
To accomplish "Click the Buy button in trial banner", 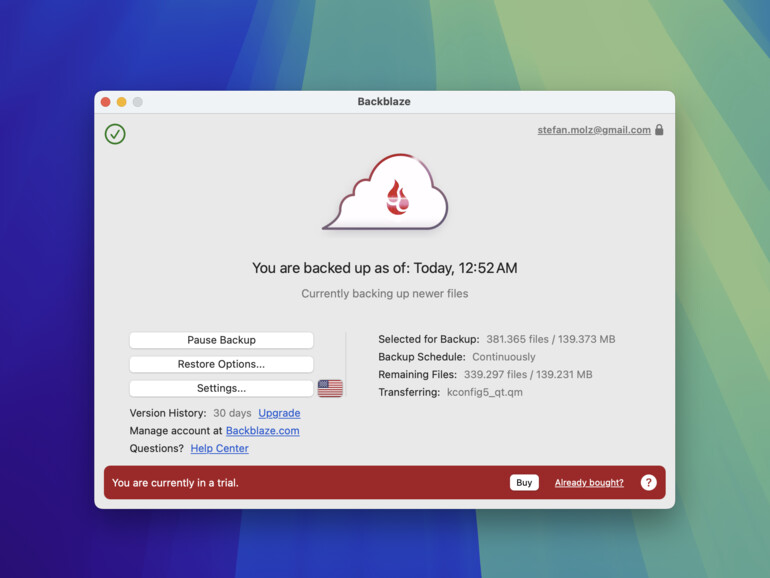I will coord(524,482).
